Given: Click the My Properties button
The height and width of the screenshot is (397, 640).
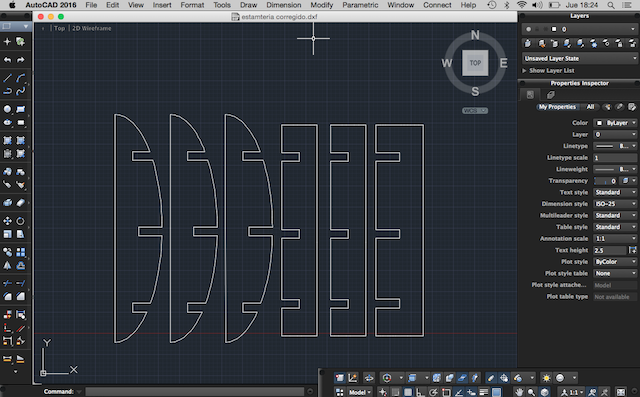Looking at the screenshot, I should click(557, 107).
